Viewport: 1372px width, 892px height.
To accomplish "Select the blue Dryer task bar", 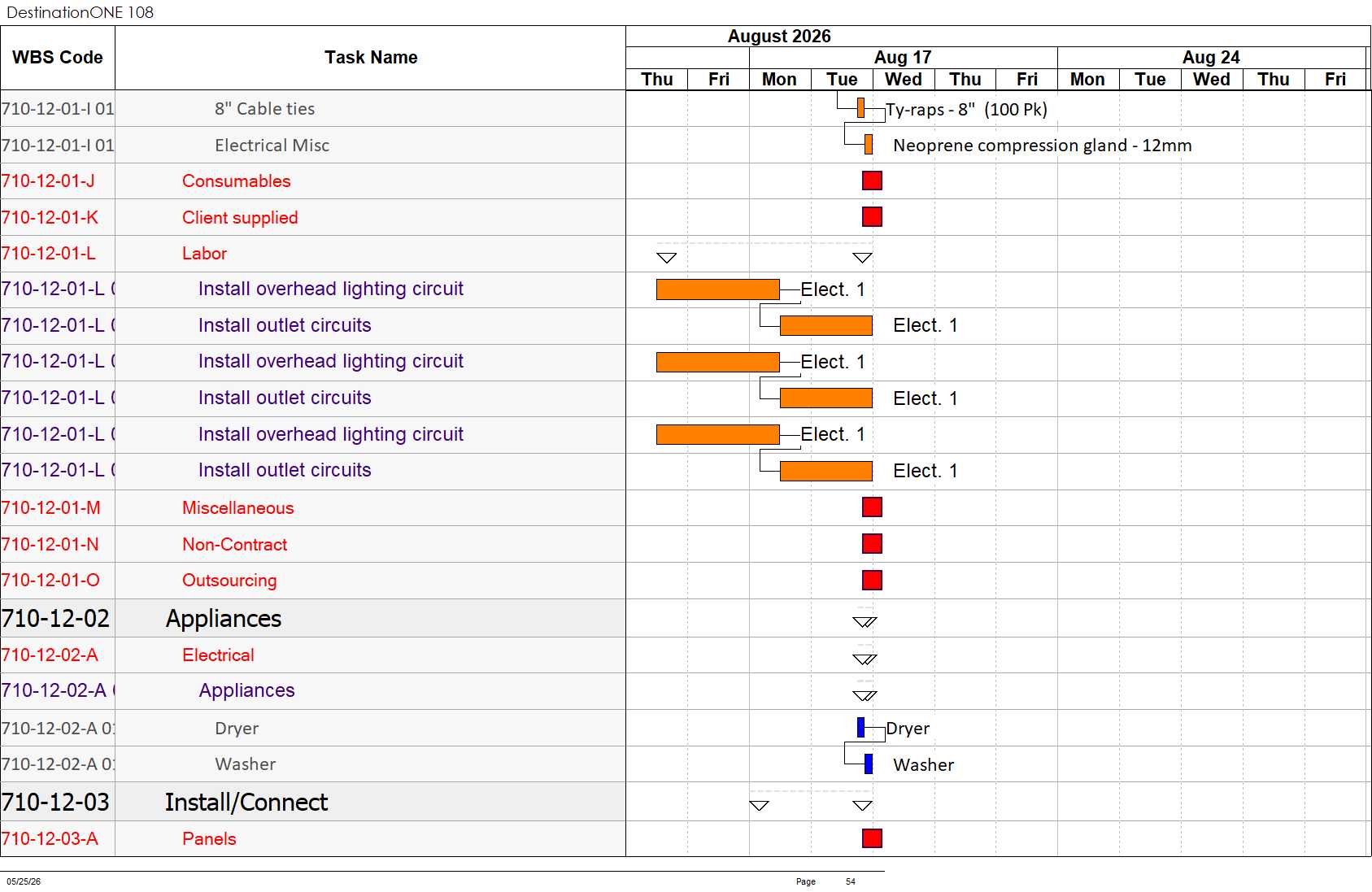I will click(860, 728).
